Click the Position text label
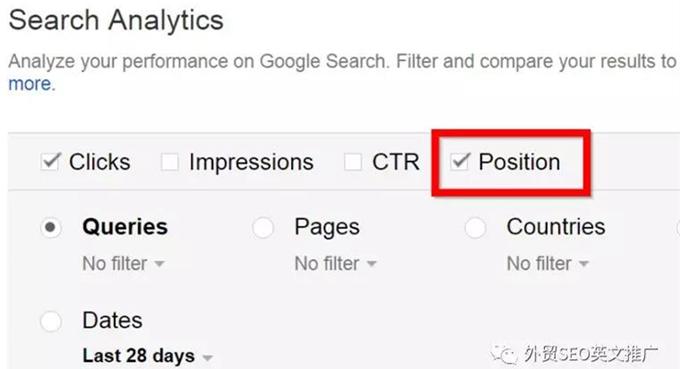Image resolution: width=680 pixels, height=369 pixels. click(519, 162)
